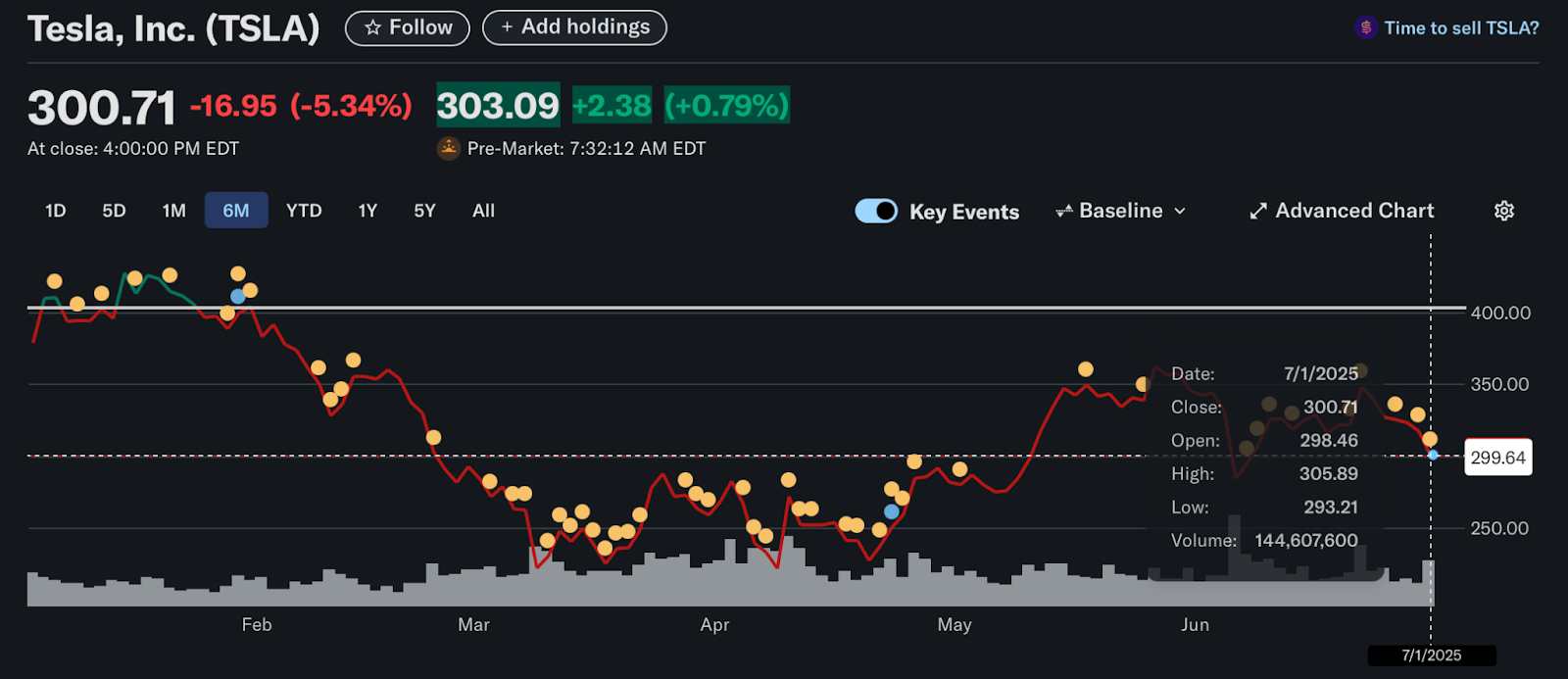Click the 400.00 axis label

(1500, 313)
